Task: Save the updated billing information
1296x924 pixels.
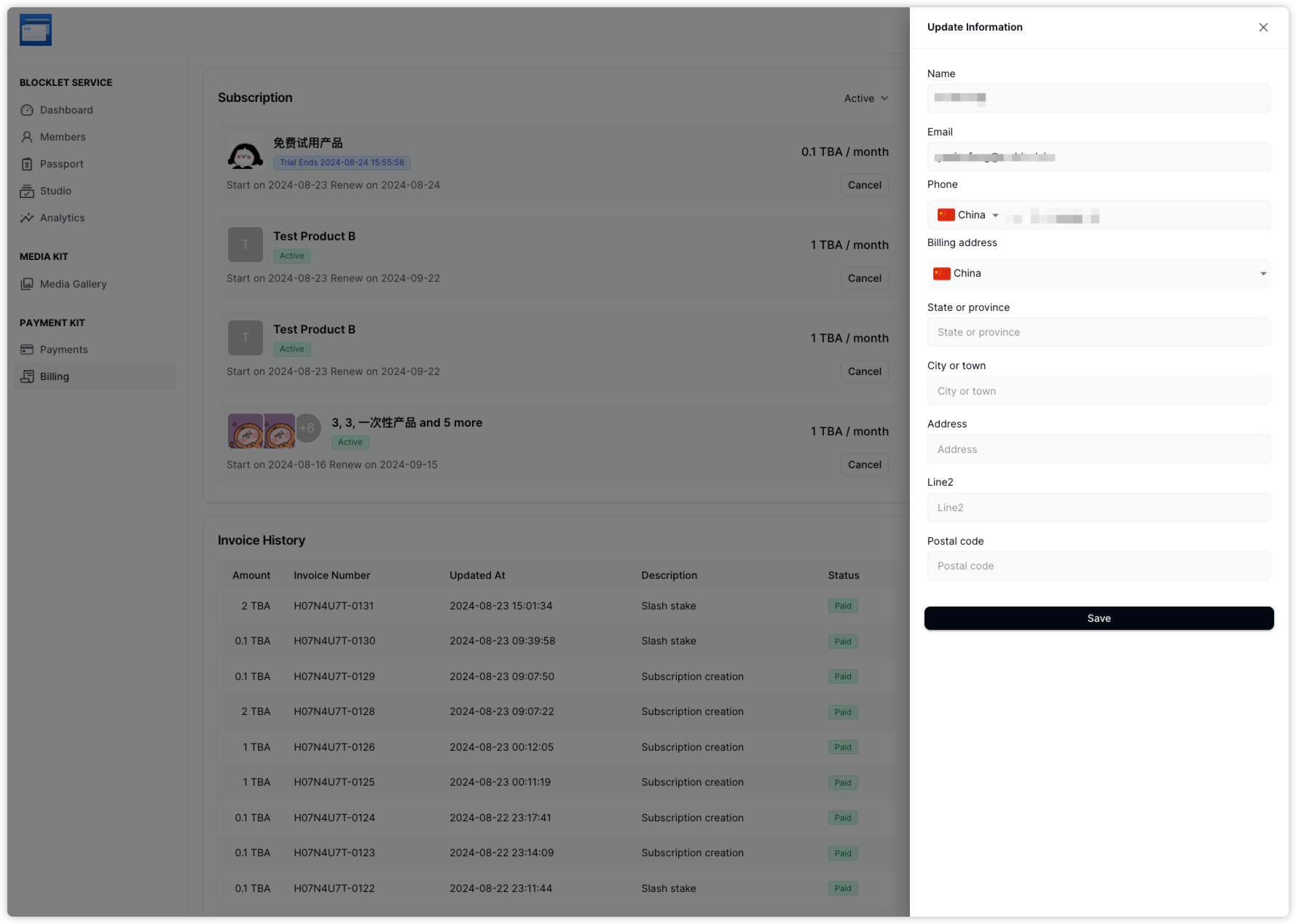Action: 1099,618
